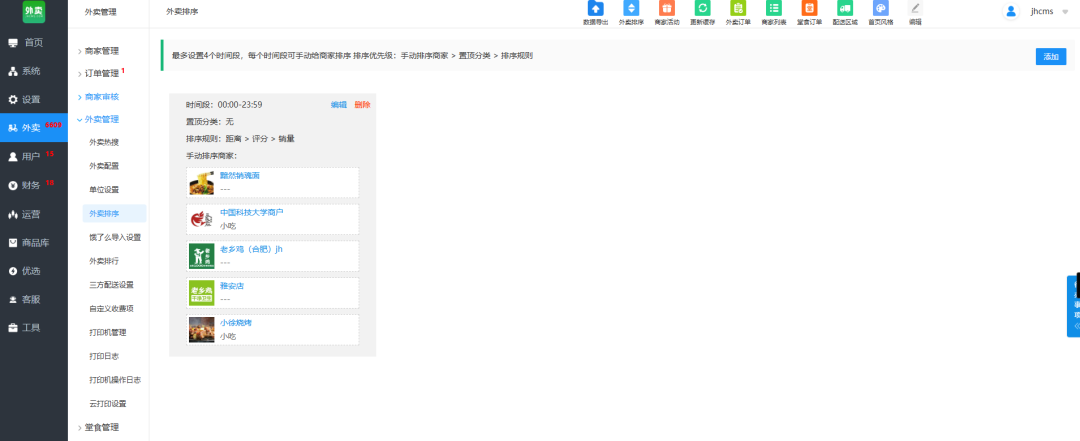Open the 外卖订单 icon in toolbar
This screenshot has width=1080, height=441.
click(738, 9)
